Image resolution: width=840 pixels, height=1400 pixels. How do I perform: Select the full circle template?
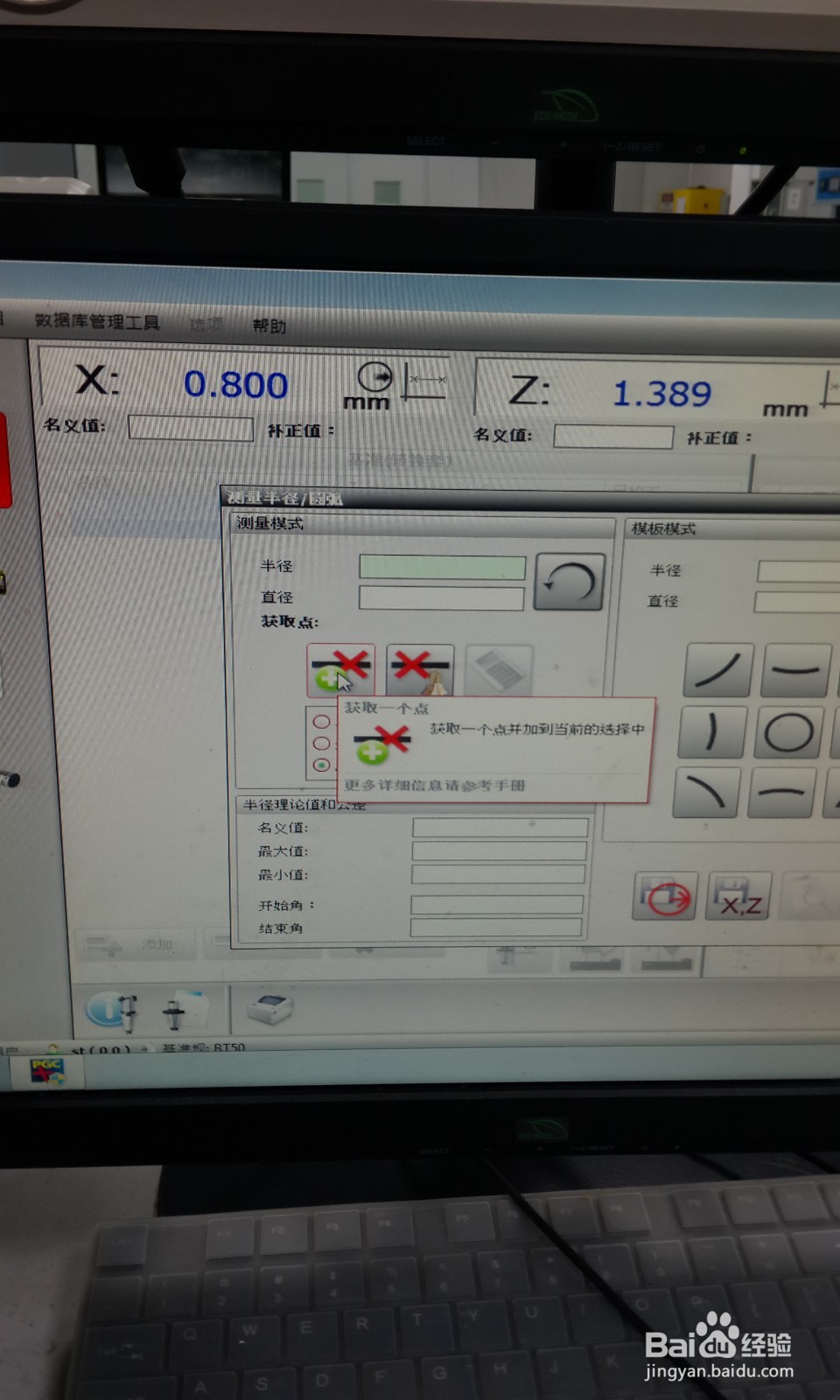tap(788, 732)
